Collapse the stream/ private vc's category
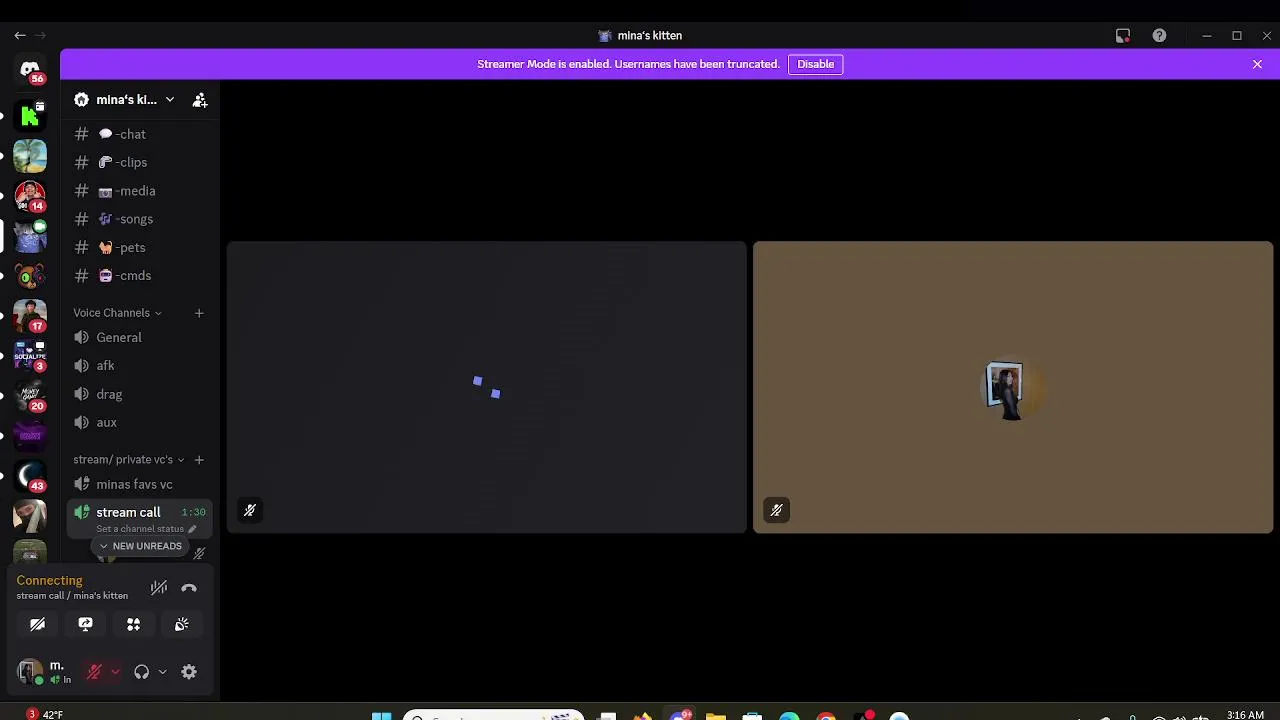Image resolution: width=1280 pixels, height=720 pixels. click(x=129, y=460)
